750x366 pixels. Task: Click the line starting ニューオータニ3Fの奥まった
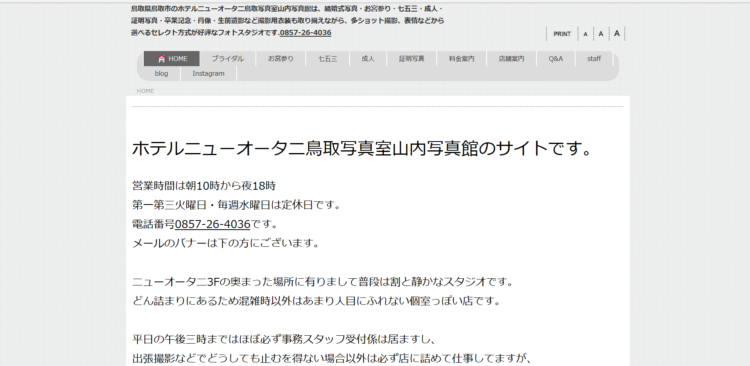323,282
